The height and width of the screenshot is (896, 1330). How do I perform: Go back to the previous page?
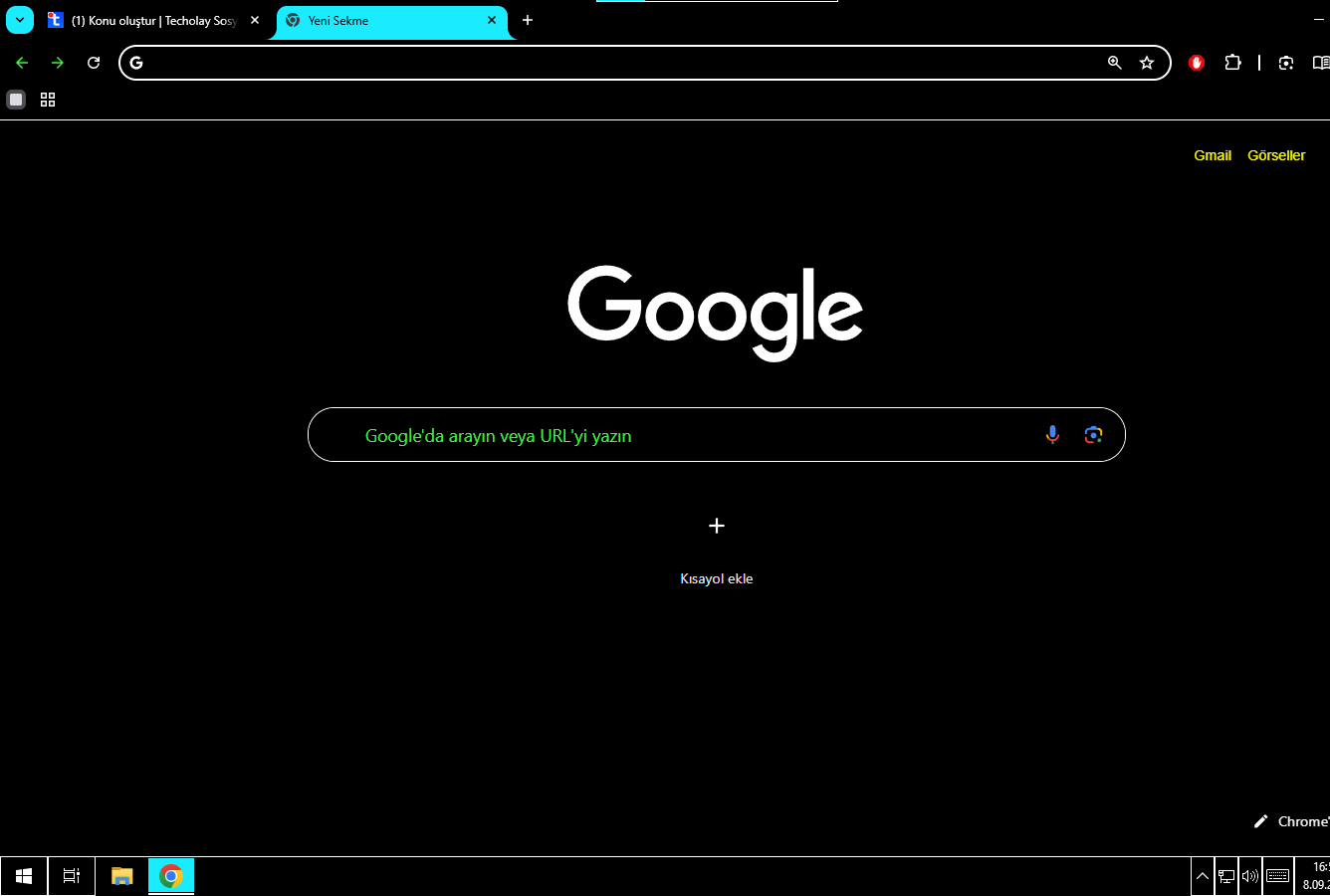pos(22,63)
